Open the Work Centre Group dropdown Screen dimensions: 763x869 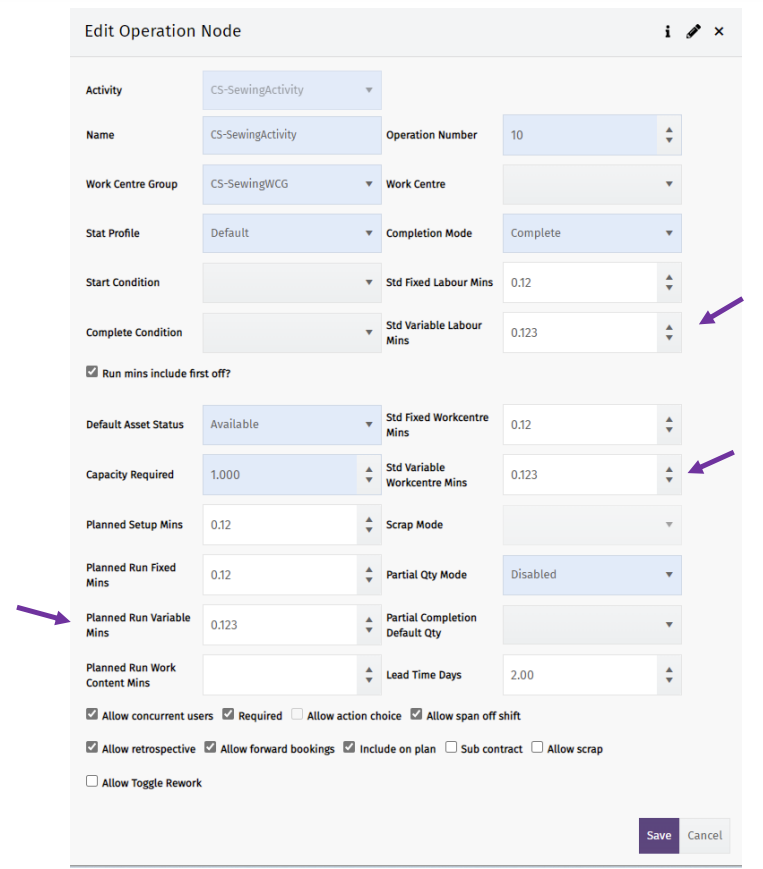(369, 184)
